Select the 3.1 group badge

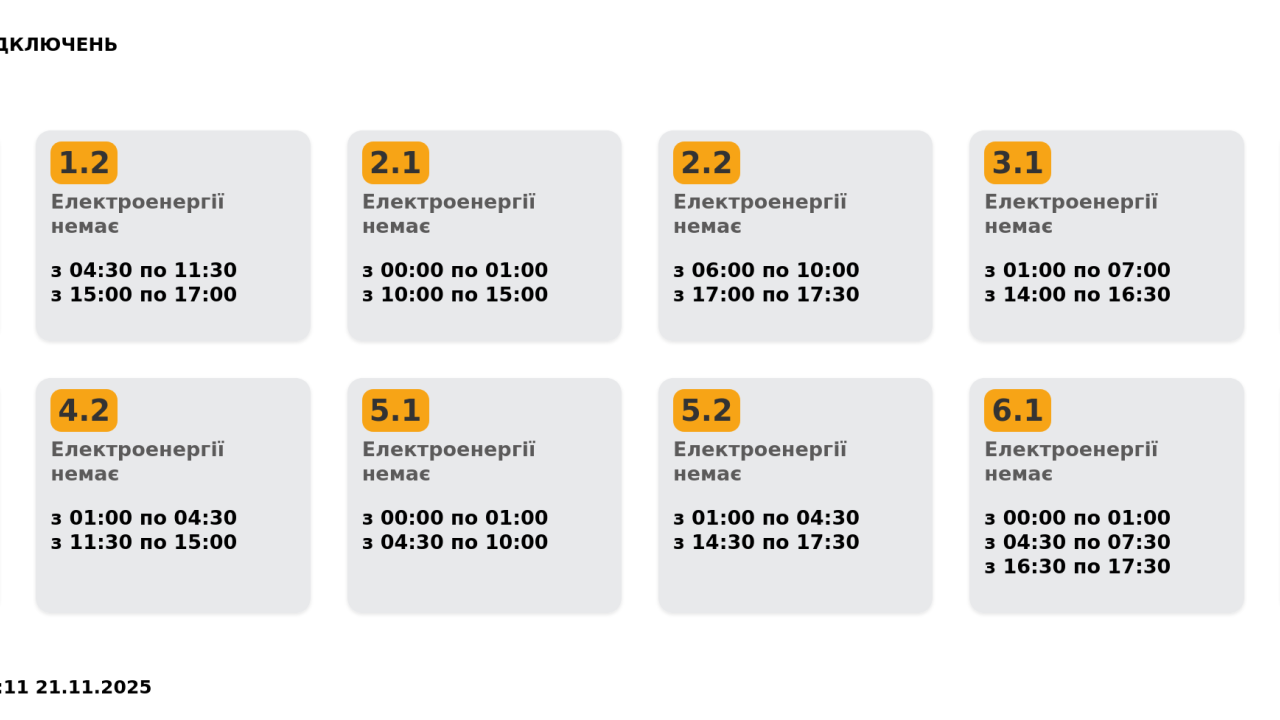[1017, 163]
